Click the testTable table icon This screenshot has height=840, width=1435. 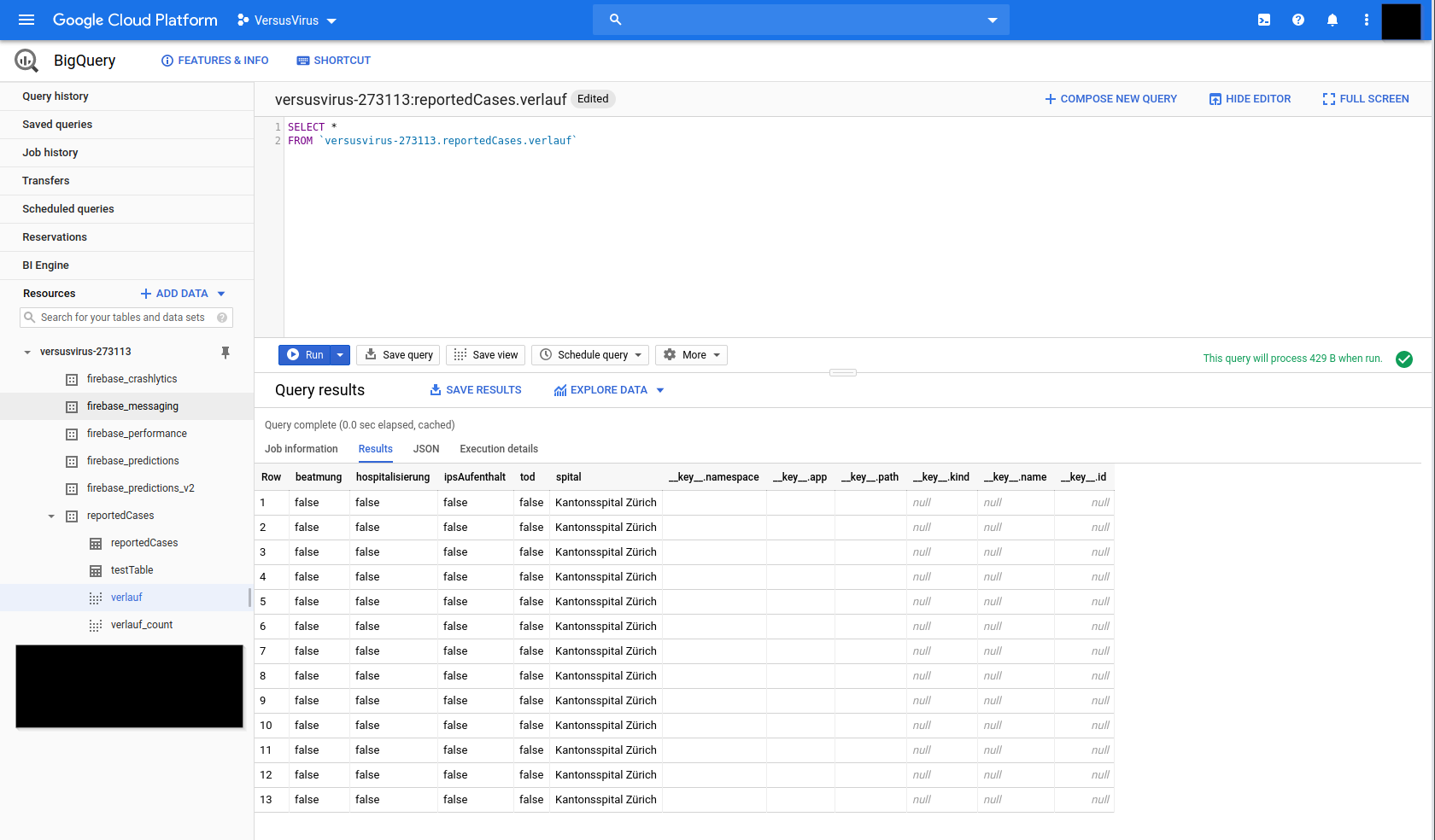[x=96, y=570]
